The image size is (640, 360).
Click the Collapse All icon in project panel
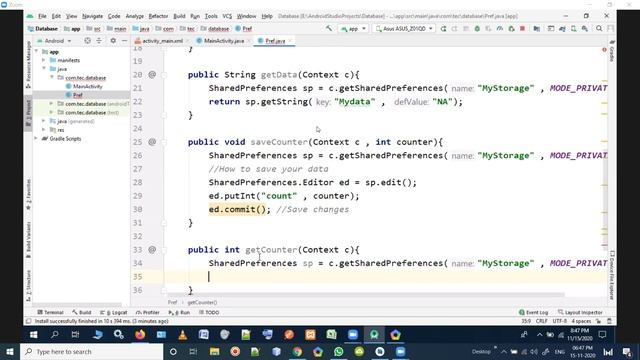pyautogui.click(x=99, y=41)
